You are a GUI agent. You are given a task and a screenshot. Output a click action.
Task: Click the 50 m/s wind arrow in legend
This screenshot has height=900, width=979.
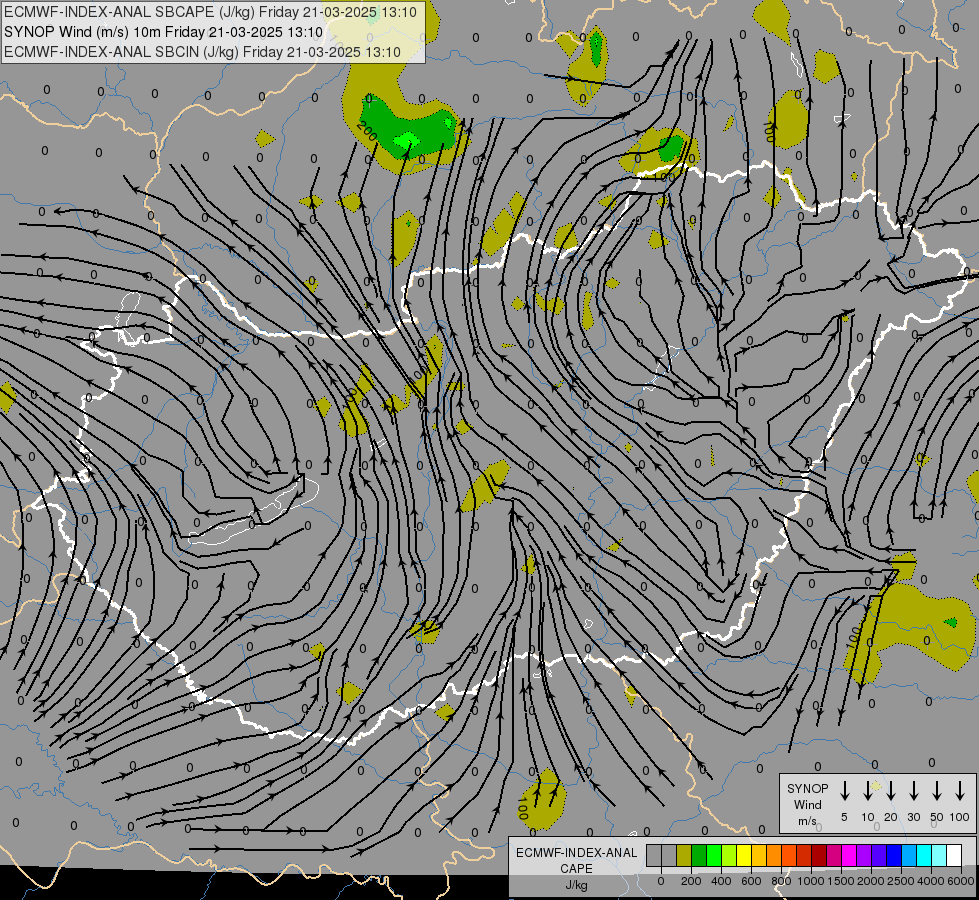[937, 791]
